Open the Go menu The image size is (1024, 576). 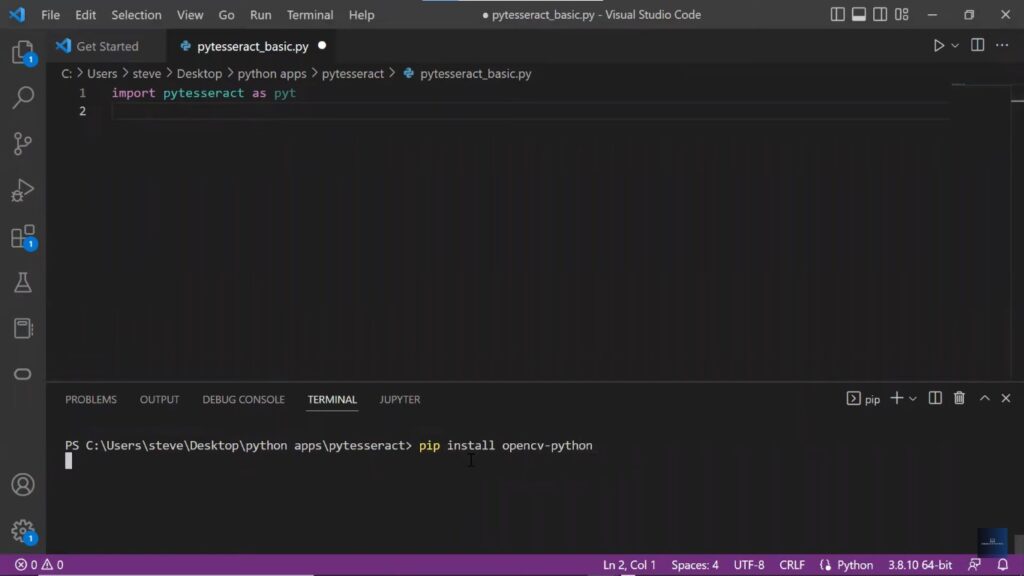tap(226, 14)
